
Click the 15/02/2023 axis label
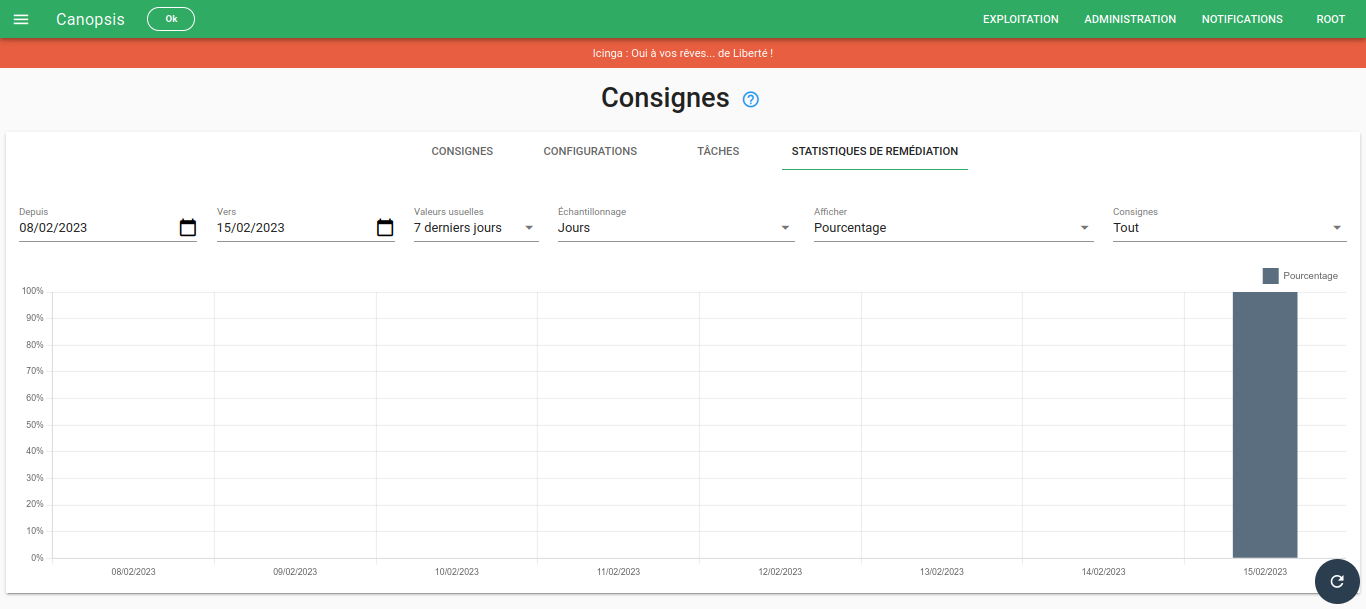click(x=1265, y=572)
